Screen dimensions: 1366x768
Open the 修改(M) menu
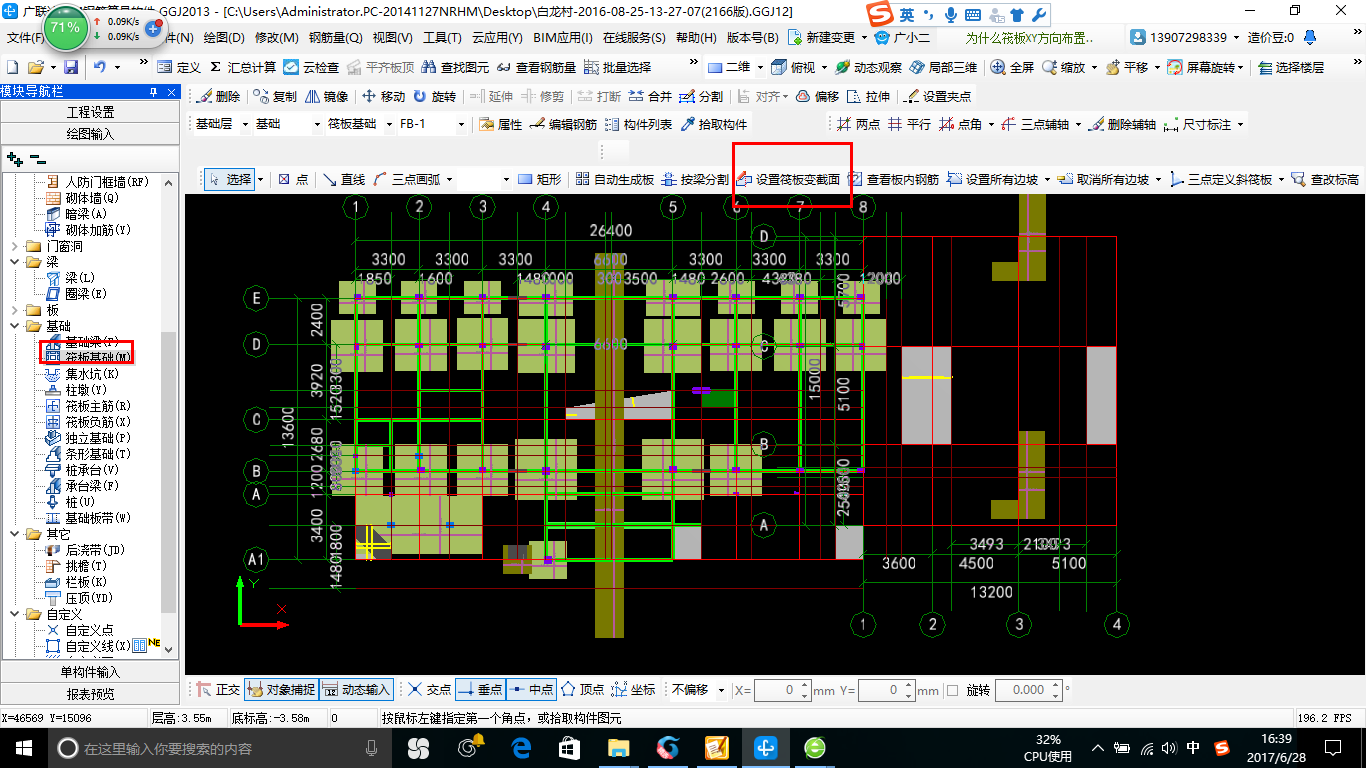(276, 38)
